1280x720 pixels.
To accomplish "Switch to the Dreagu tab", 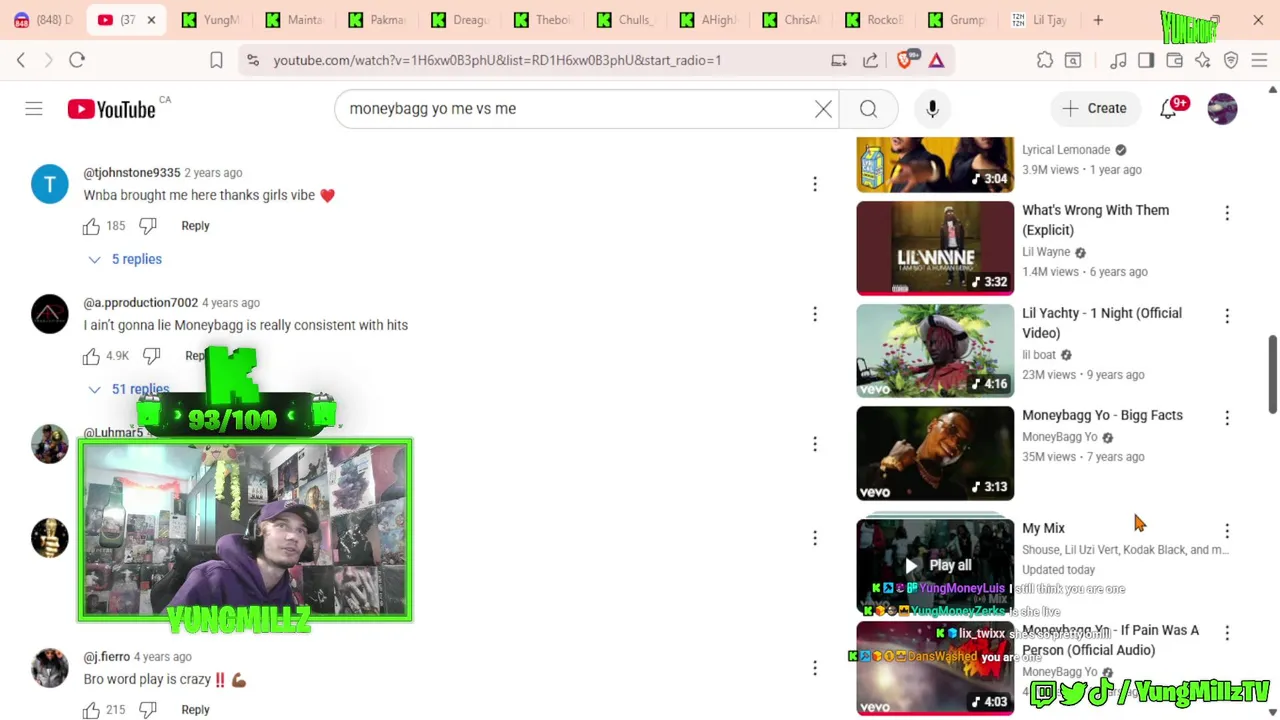I will 461,20.
